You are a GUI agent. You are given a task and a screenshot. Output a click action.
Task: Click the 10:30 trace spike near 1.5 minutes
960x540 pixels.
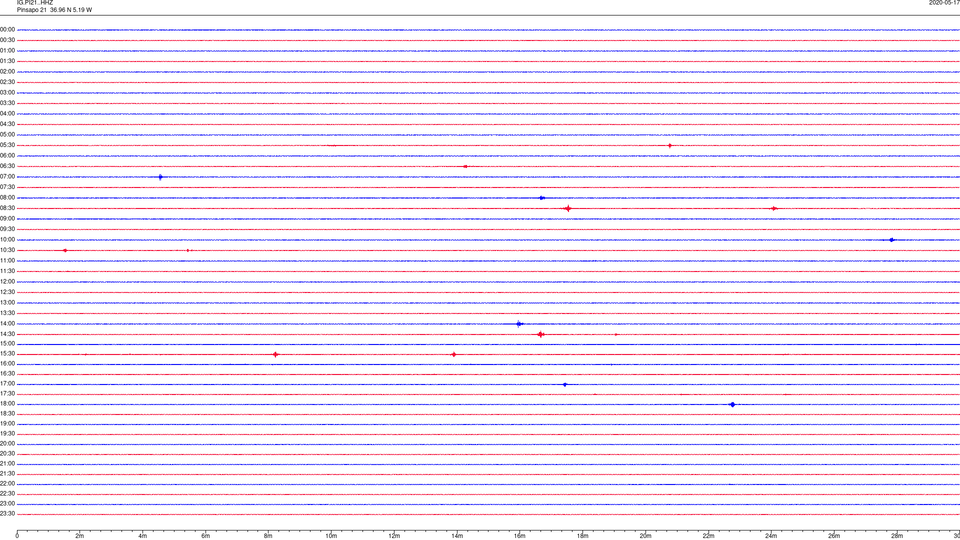[x=65, y=250]
